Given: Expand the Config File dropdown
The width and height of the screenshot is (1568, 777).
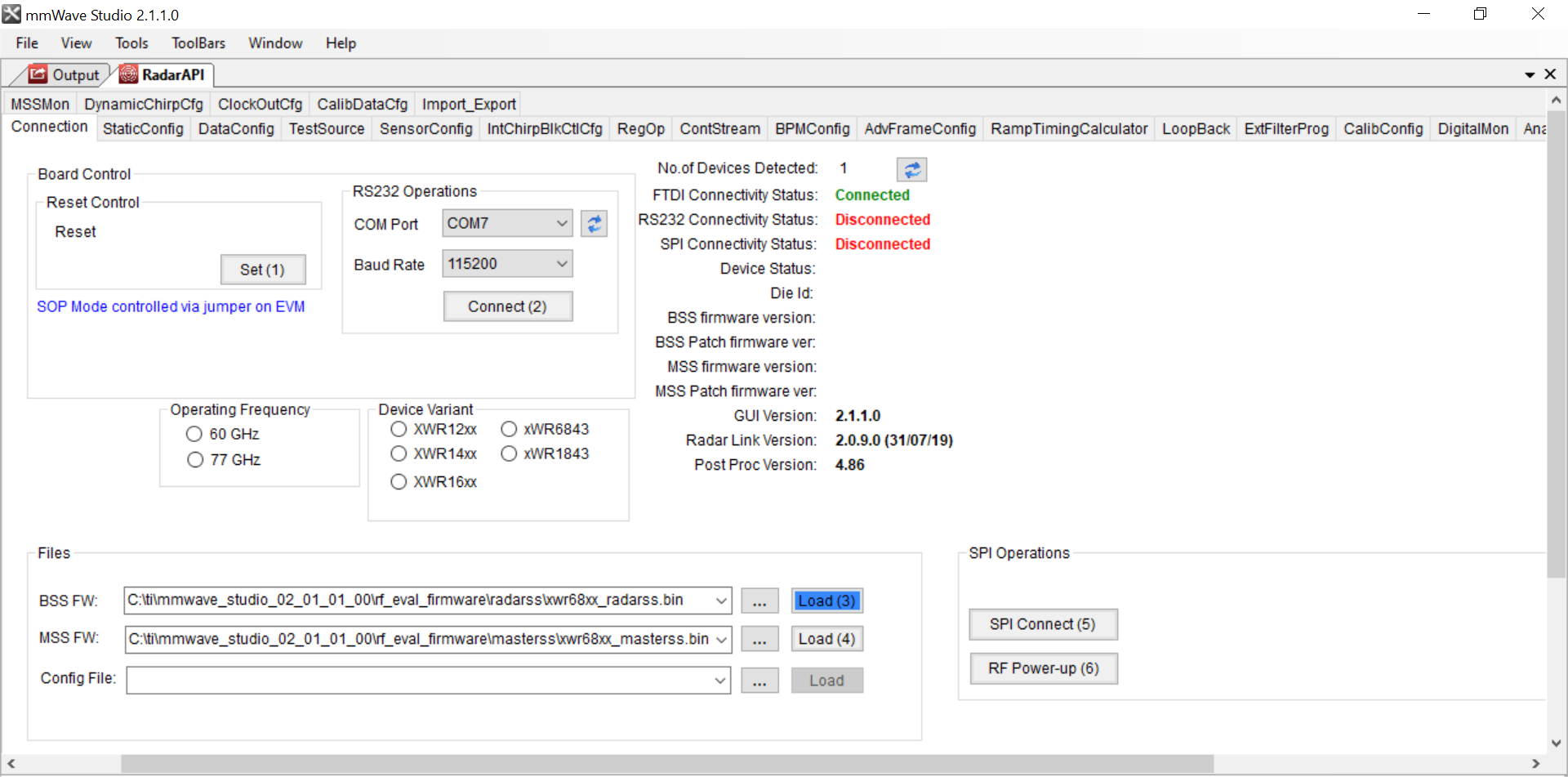Looking at the screenshot, I should 721,681.
